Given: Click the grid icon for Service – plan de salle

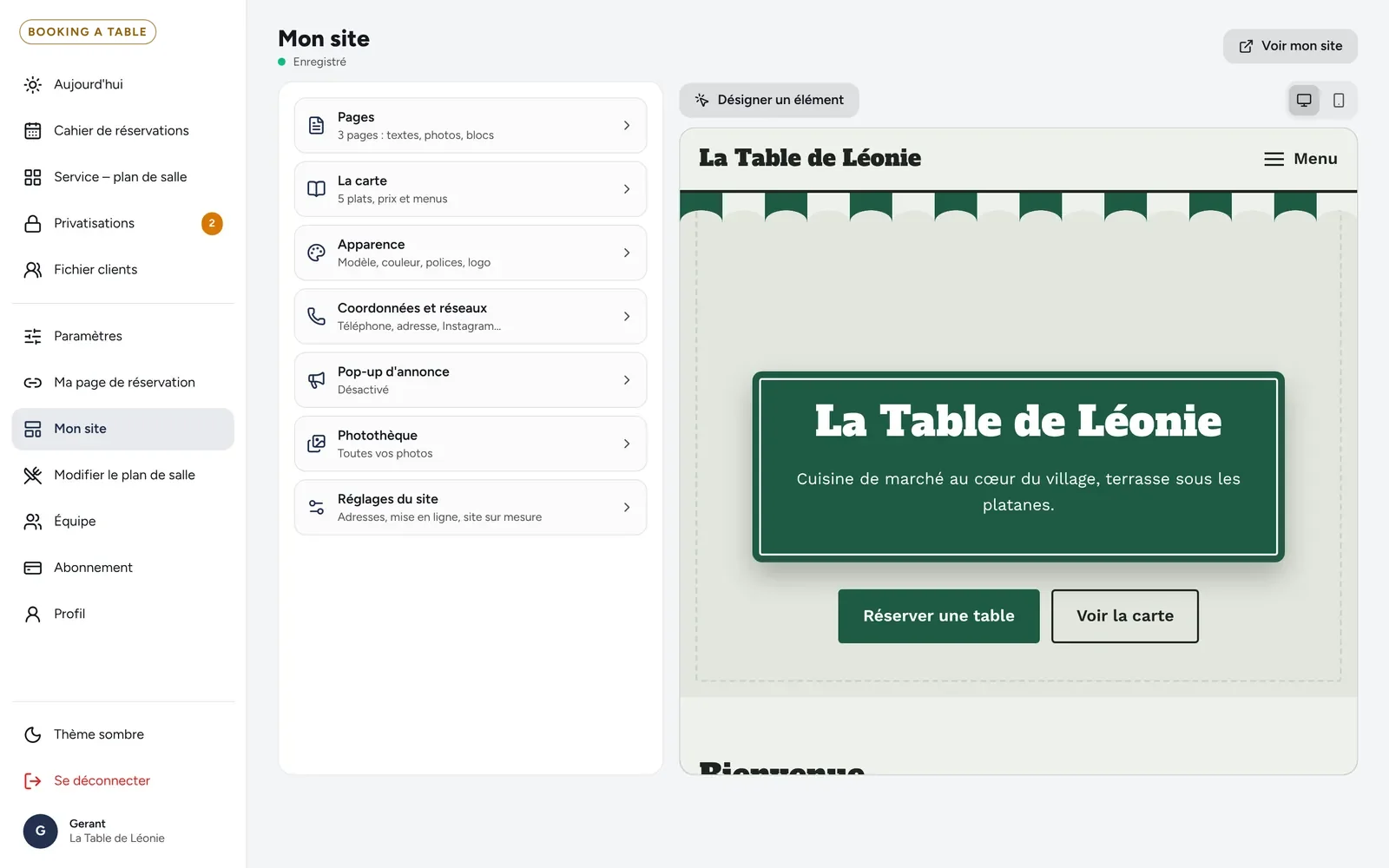Looking at the screenshot, I should [x=33, y=177].
